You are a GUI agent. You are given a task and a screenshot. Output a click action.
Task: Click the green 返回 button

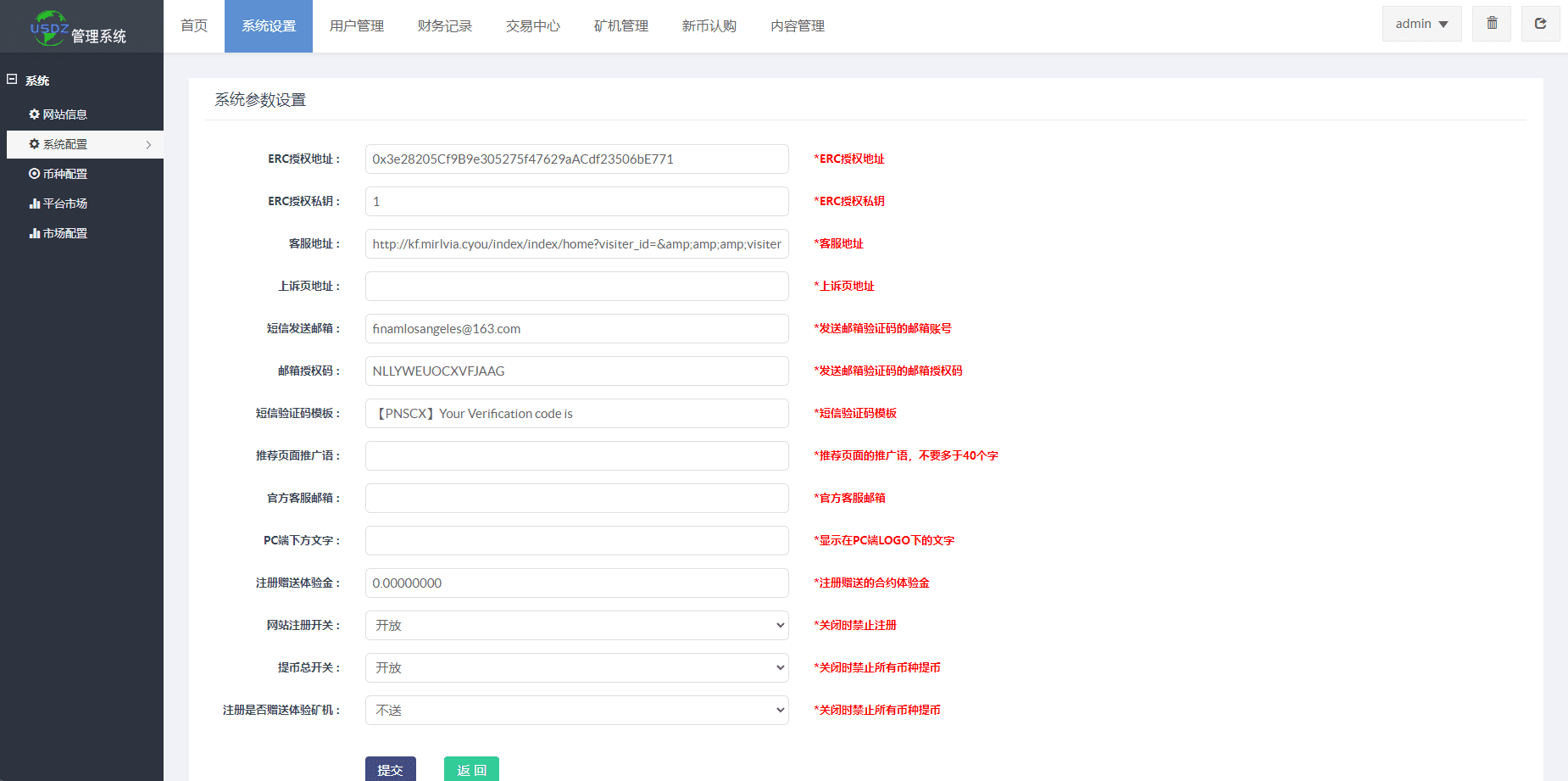(x=471, y=769)
